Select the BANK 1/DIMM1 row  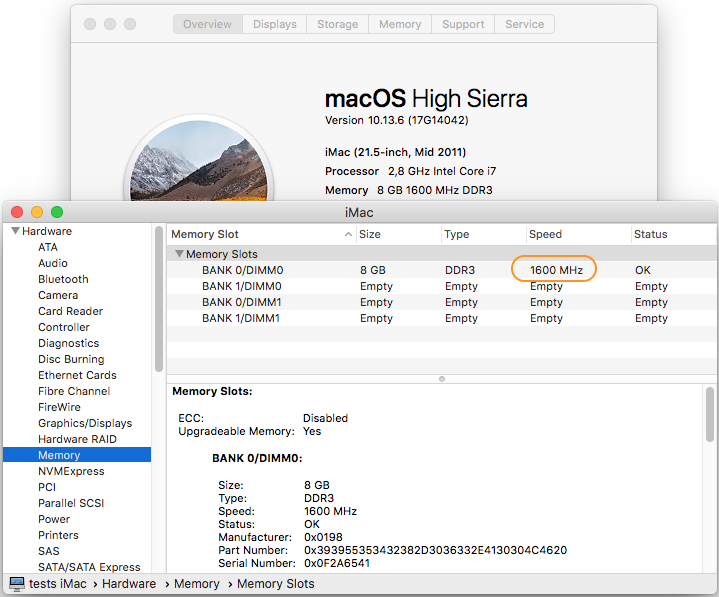tap(442, 318)
